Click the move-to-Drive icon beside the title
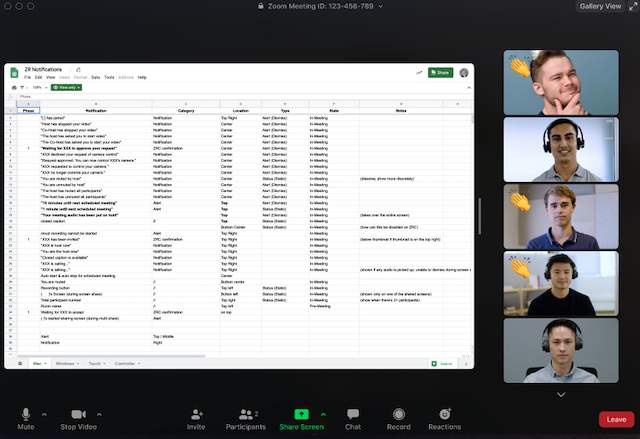 coord(78,69)
